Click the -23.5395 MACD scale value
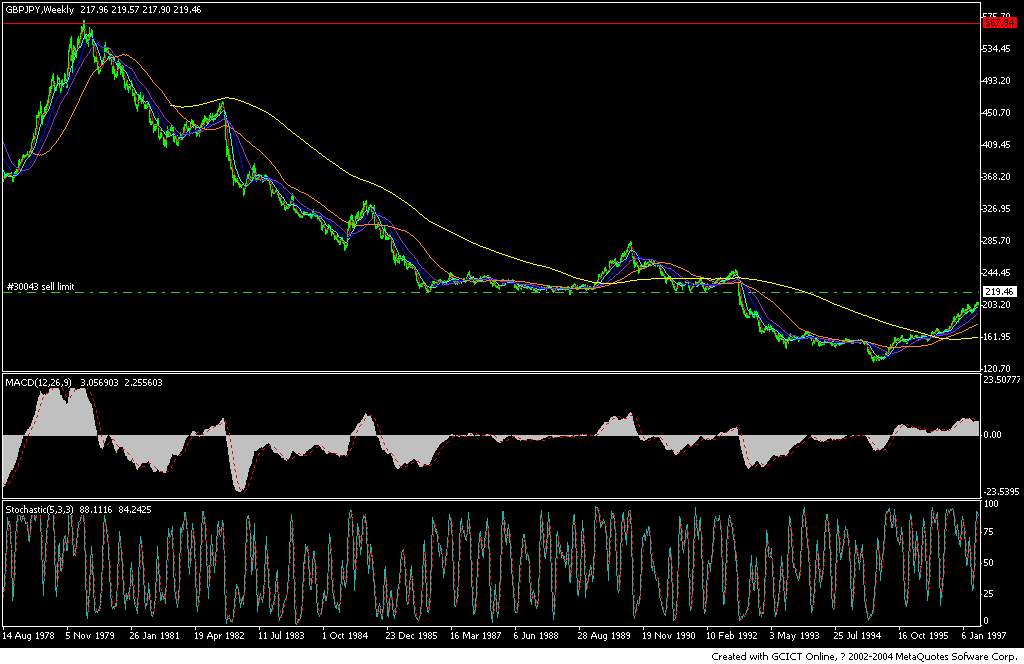 pyautogui.click(x=1002, y=492)
